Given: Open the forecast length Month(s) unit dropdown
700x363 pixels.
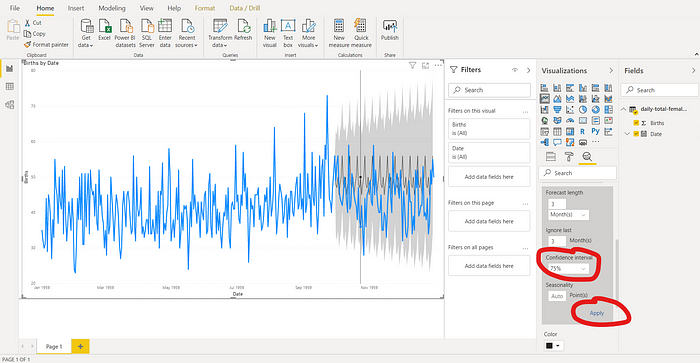Looking at the screenshot, I should [x=568, y=215].
